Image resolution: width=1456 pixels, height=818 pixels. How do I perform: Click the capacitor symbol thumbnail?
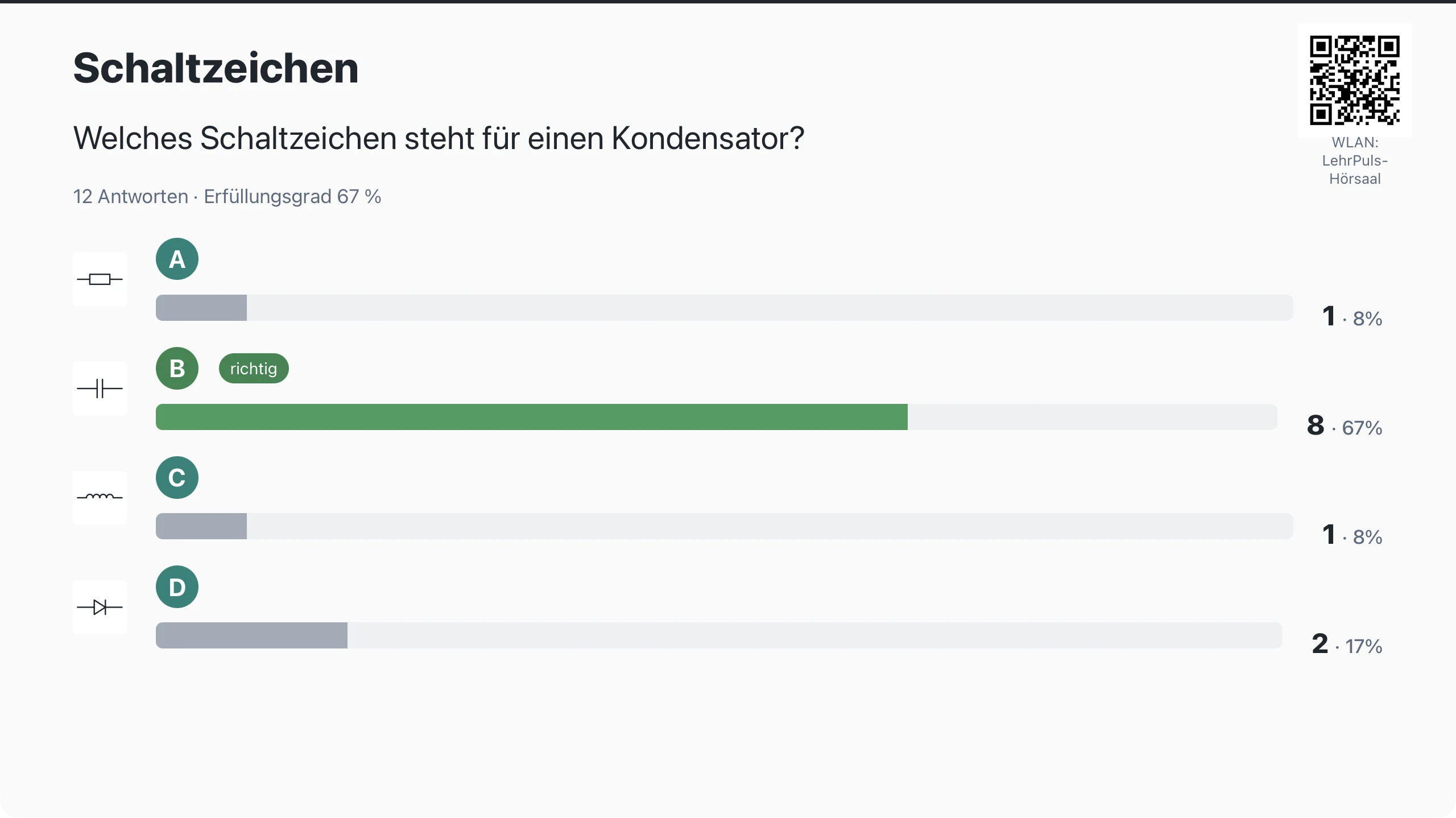pyautogui.click(x=100, y=389)
